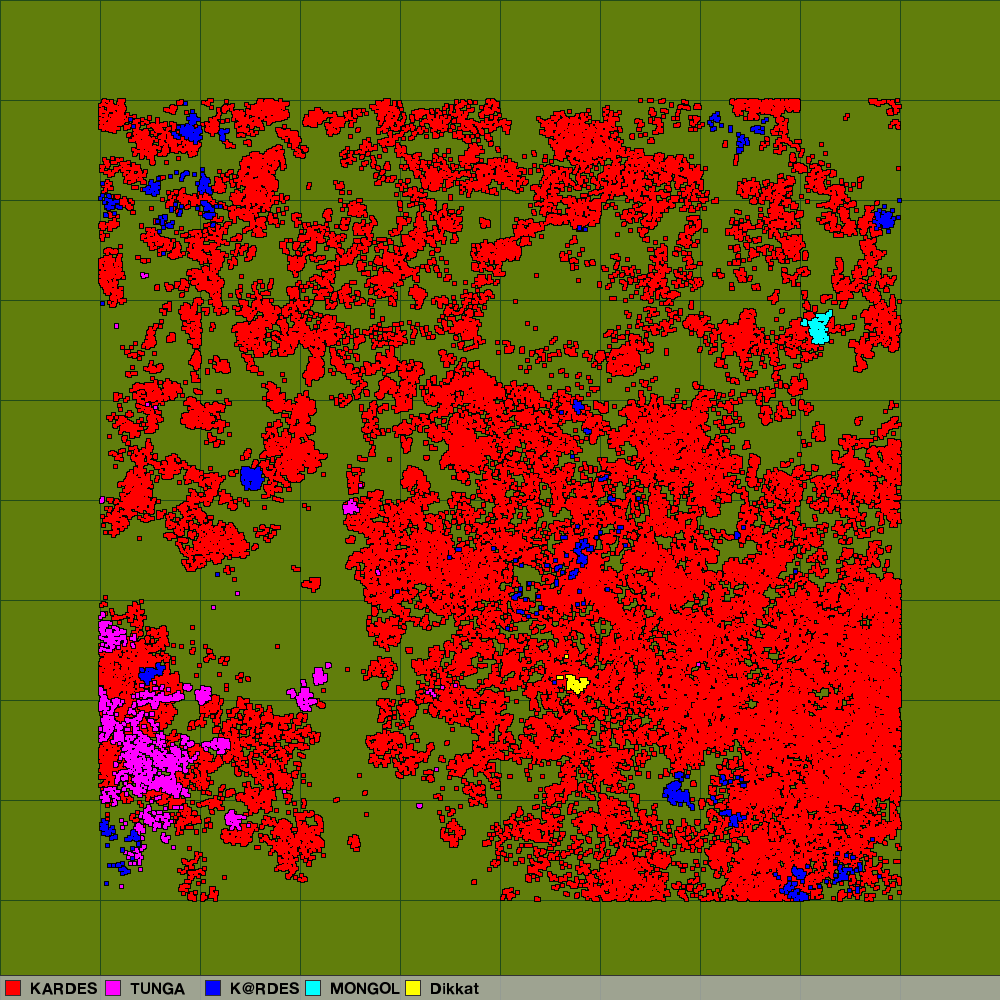The height and width of the screenshot is (1000, 1000).
Task: Click the red KARDES legend swatch
Action: click(13, 988)
